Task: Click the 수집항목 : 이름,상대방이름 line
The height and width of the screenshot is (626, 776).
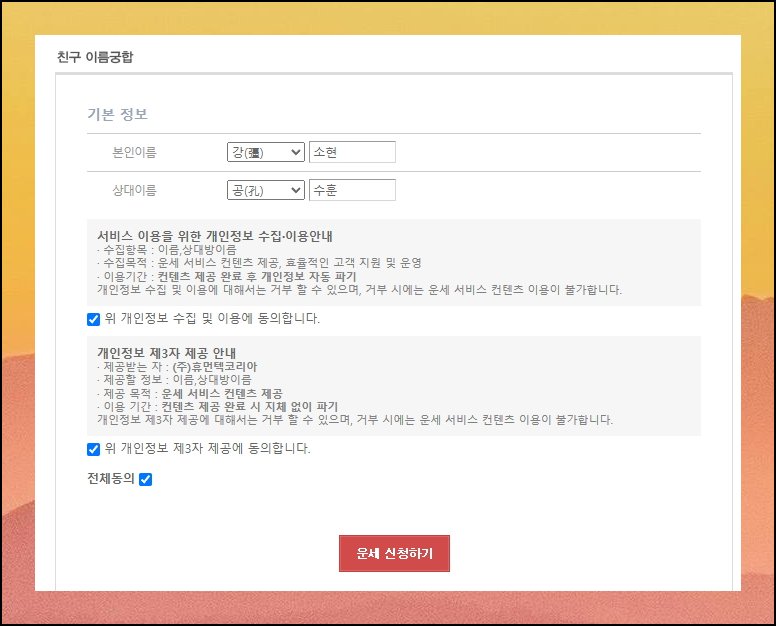Action: 167,249
